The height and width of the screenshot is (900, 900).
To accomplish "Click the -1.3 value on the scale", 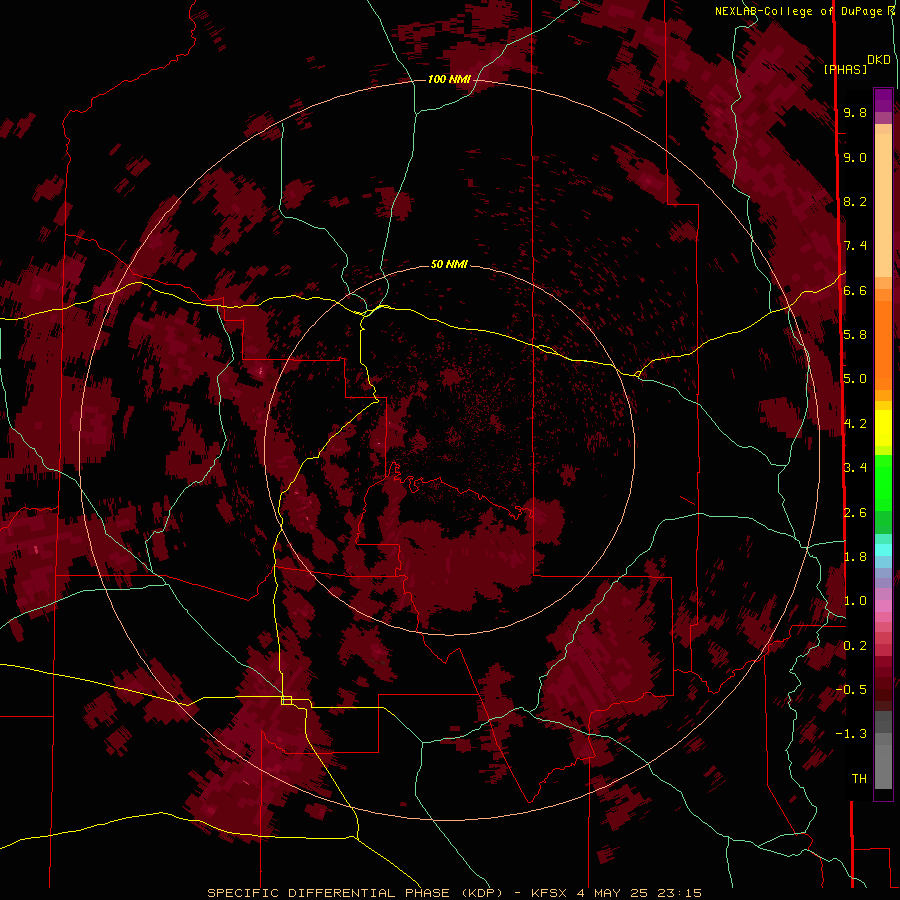I will click(851, 734).
